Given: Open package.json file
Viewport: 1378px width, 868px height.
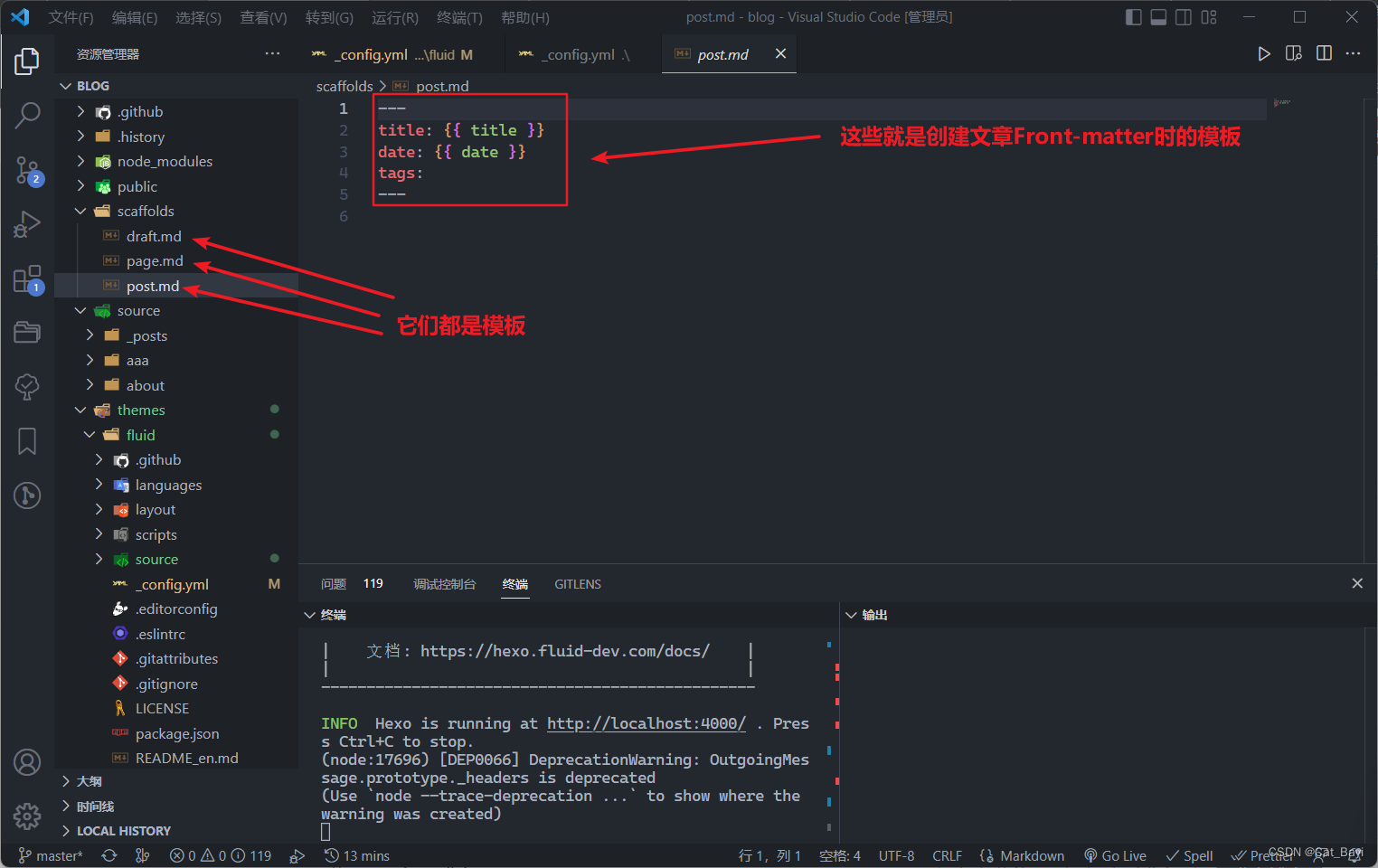Looking at the screenshot, I should click(176, 733).
